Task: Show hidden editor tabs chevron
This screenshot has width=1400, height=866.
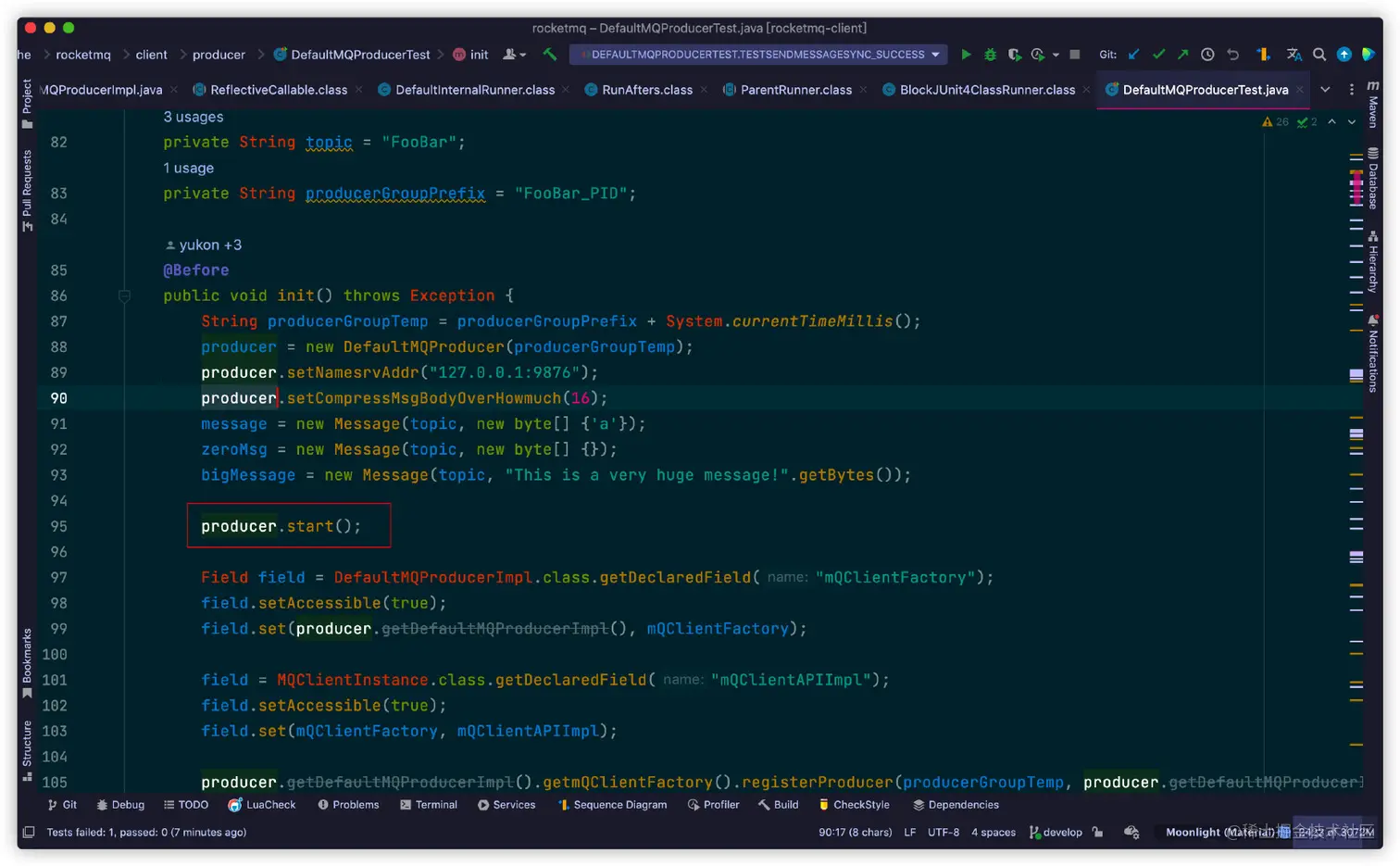Action: tap(1325, 90)
